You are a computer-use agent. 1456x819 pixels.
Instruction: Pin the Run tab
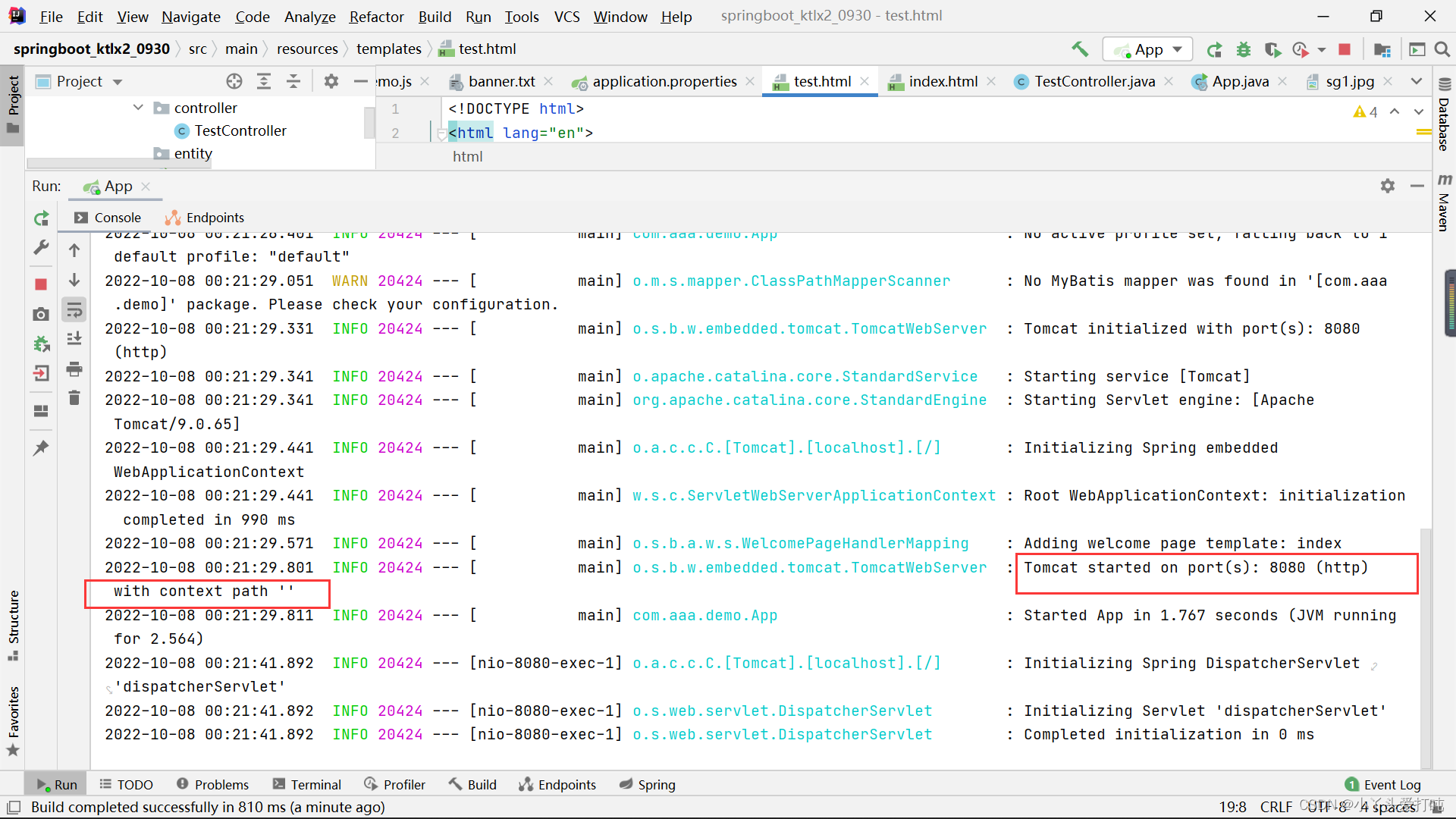[x=41, y=447]
